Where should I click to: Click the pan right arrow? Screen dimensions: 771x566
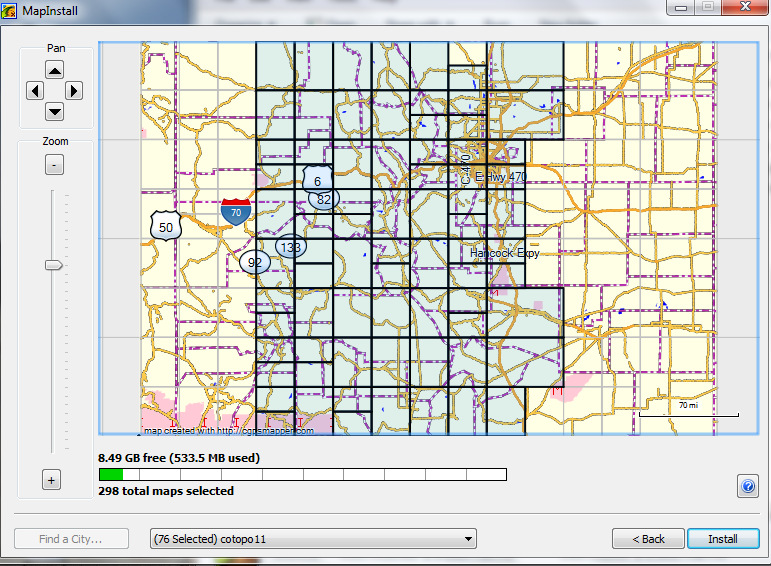coord(74,91)
